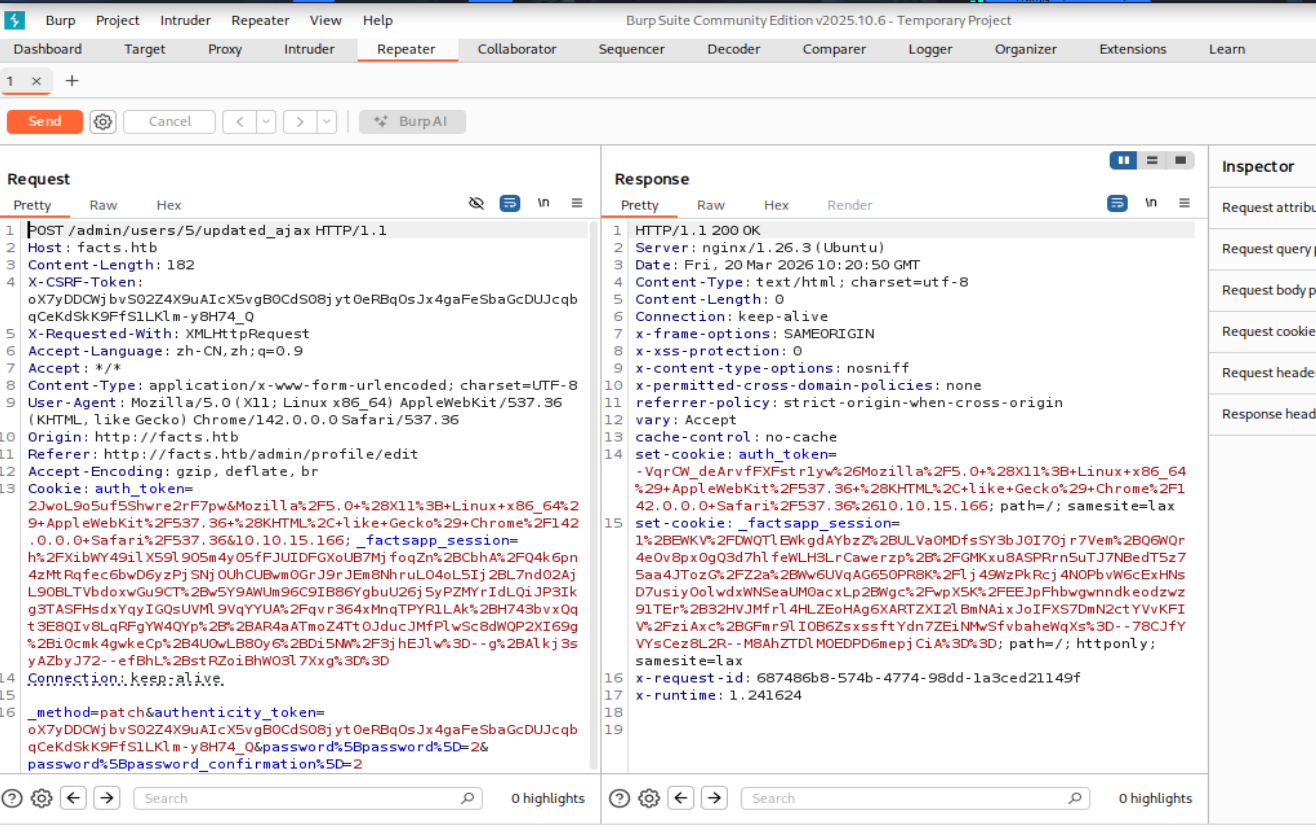Send the request with the Send button
This screenshot has width=1316, height=830.
[x=45, y=122]
